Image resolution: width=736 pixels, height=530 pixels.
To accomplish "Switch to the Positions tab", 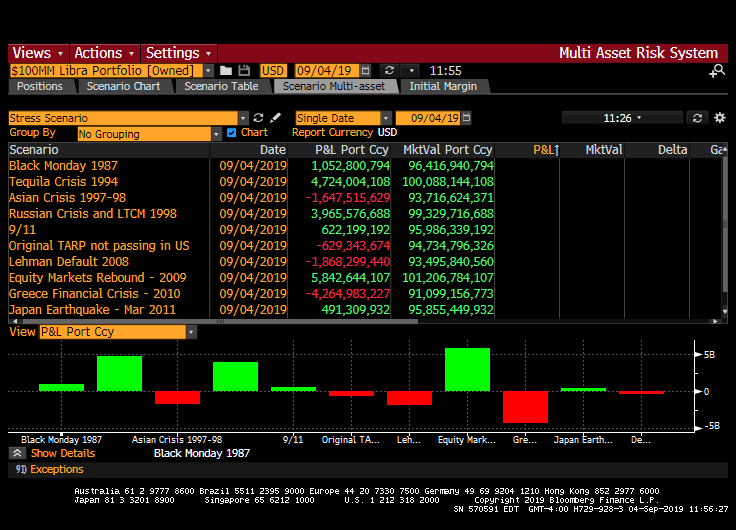I will (40, 86).
